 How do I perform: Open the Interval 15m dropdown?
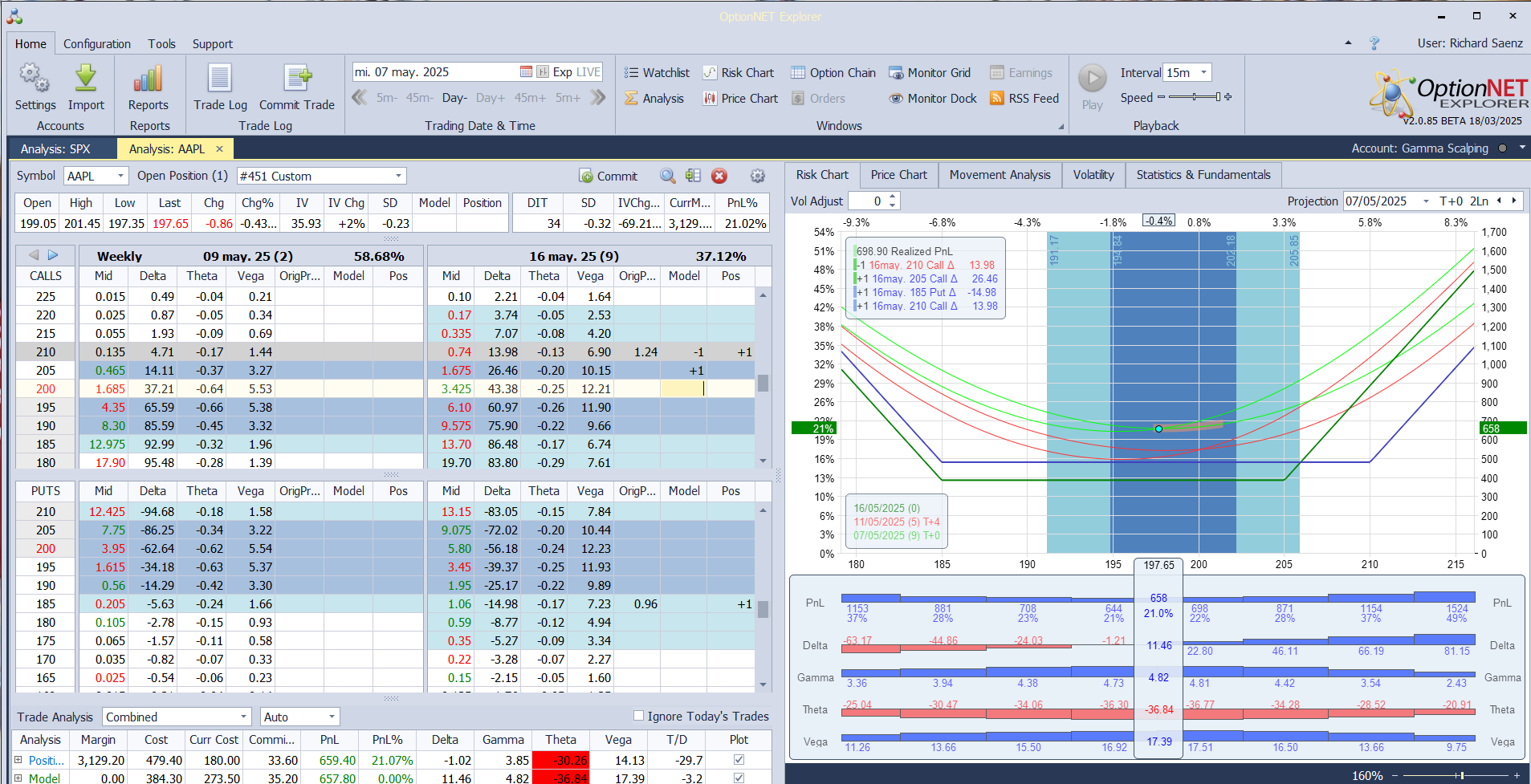click(1203, 72)
